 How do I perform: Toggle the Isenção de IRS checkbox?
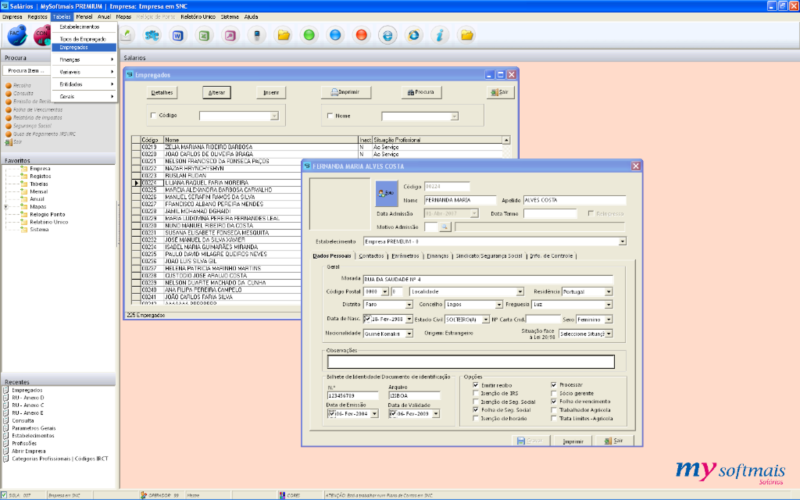click(475, 393)
